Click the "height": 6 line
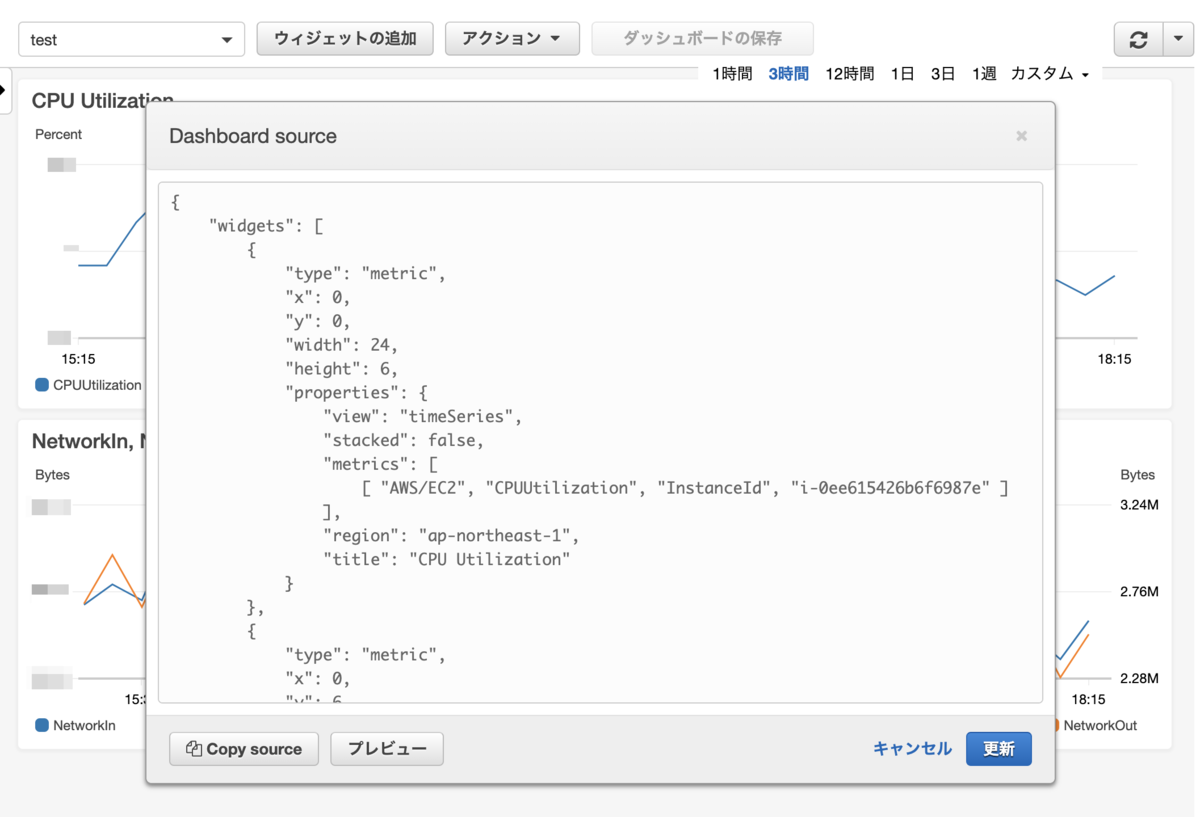This screenshot has height=817, width=1200. pos(341,369)
